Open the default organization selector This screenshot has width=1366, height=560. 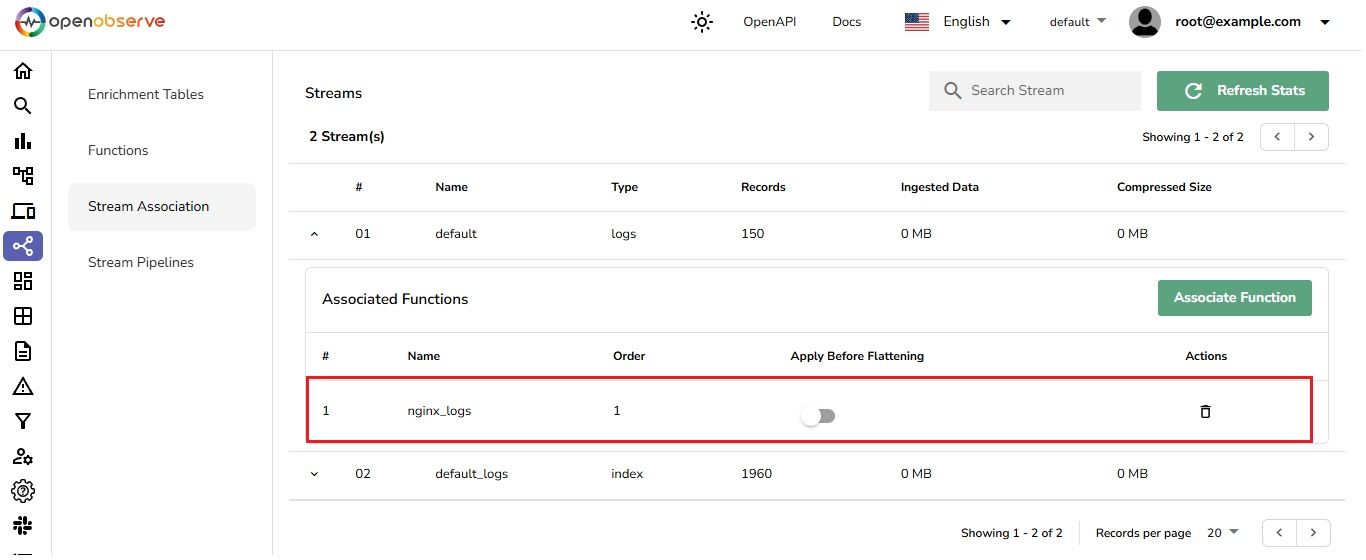[1077, 22]
